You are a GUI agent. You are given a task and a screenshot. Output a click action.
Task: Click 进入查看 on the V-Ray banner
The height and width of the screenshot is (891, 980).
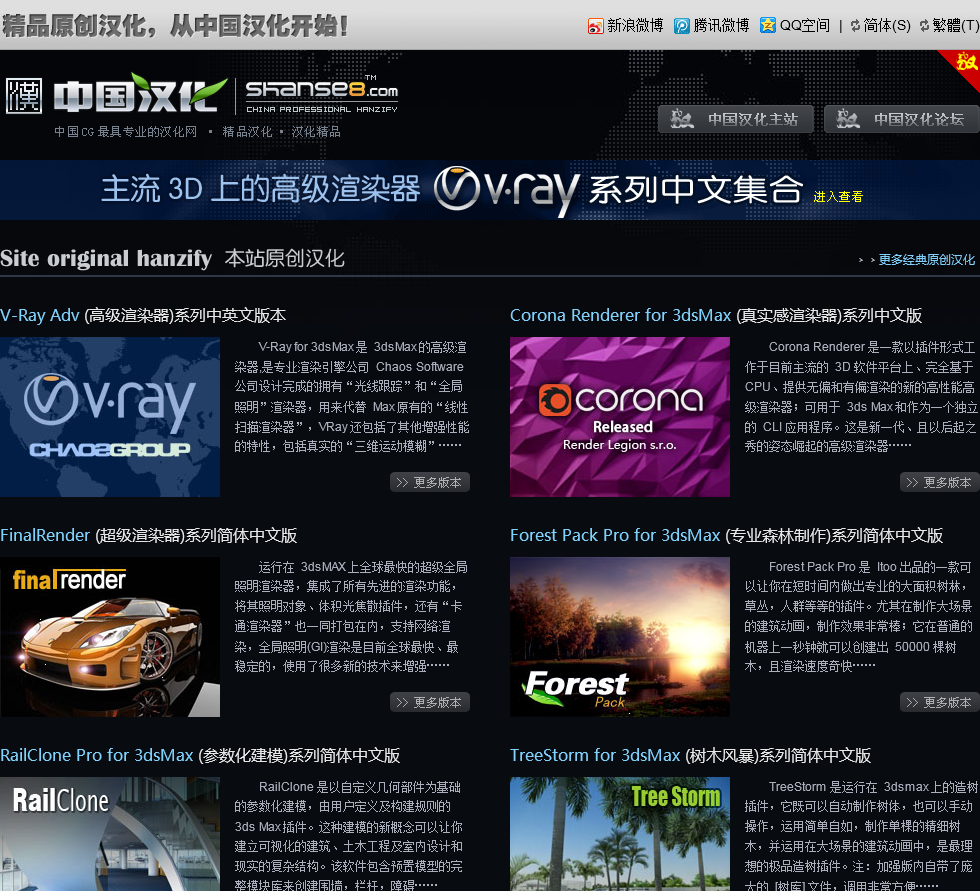pyautogui.click(x=838, y=197)
